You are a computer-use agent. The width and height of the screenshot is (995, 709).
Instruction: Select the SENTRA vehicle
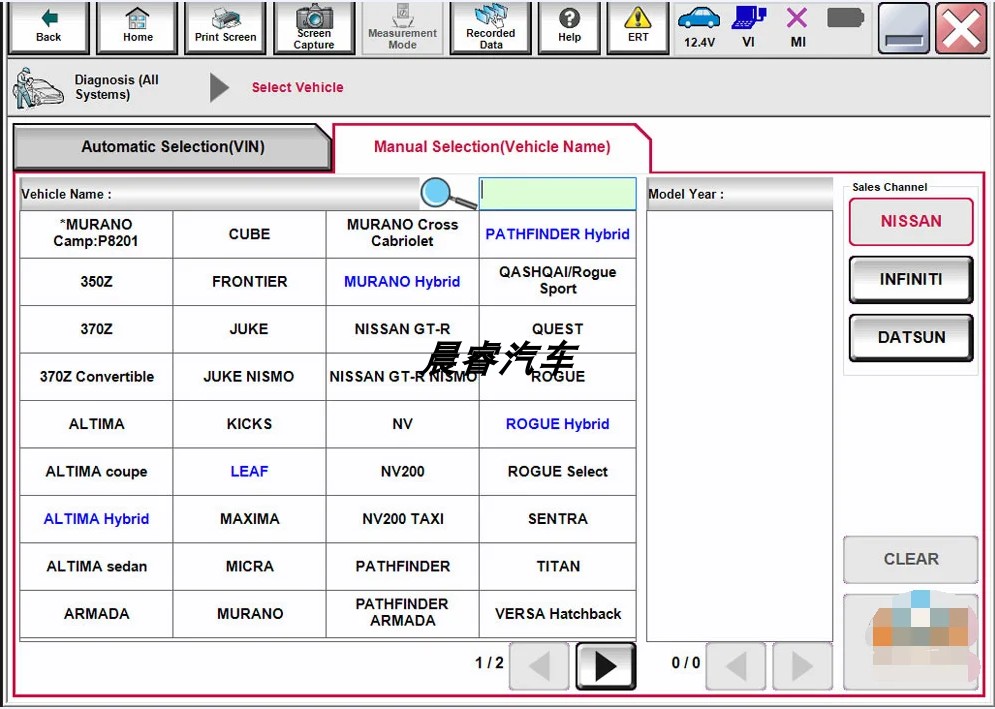558,519
